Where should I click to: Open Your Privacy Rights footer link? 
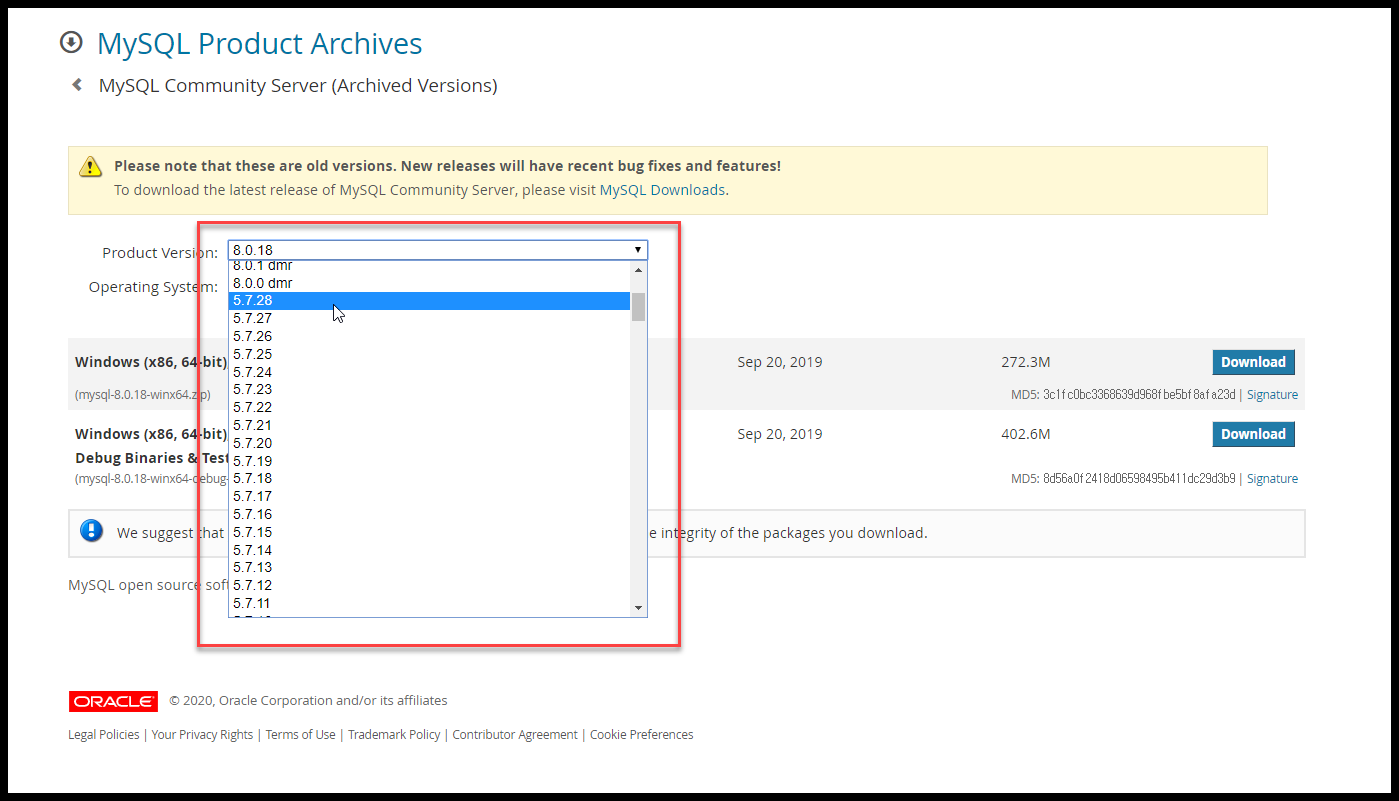pos(202,735)
